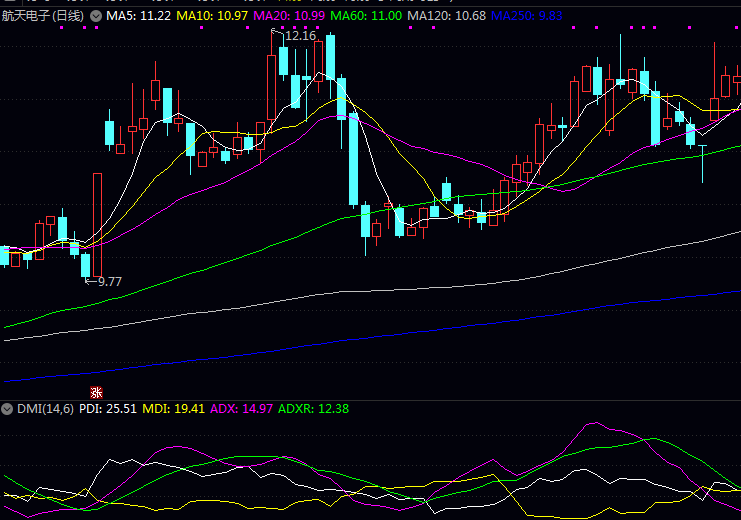Open the MA settings dropdown arrow
This screenshot has height=520, width=741.
96,17
